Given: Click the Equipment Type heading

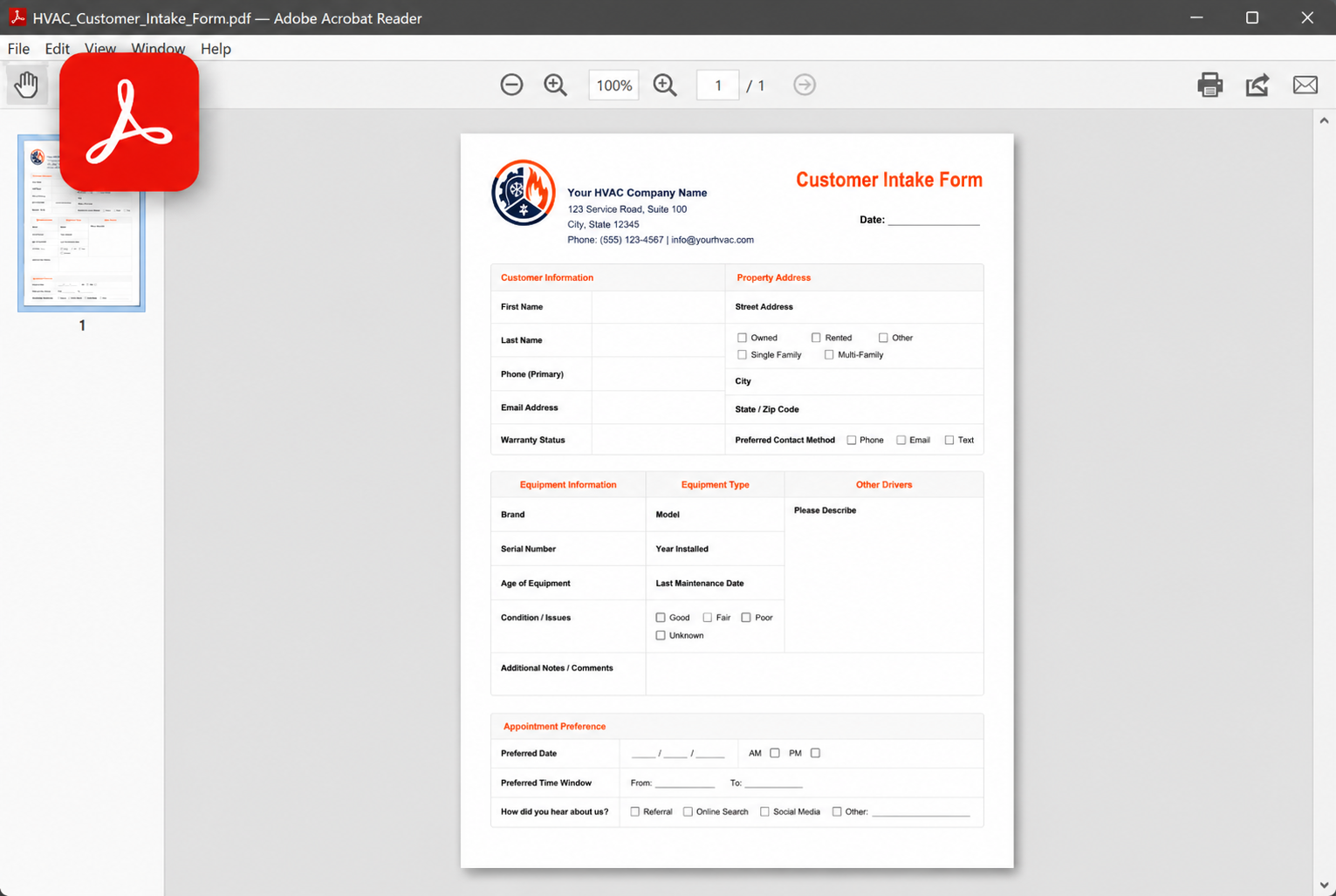Looking at the screenshot, I should click(x=715, y=485).
